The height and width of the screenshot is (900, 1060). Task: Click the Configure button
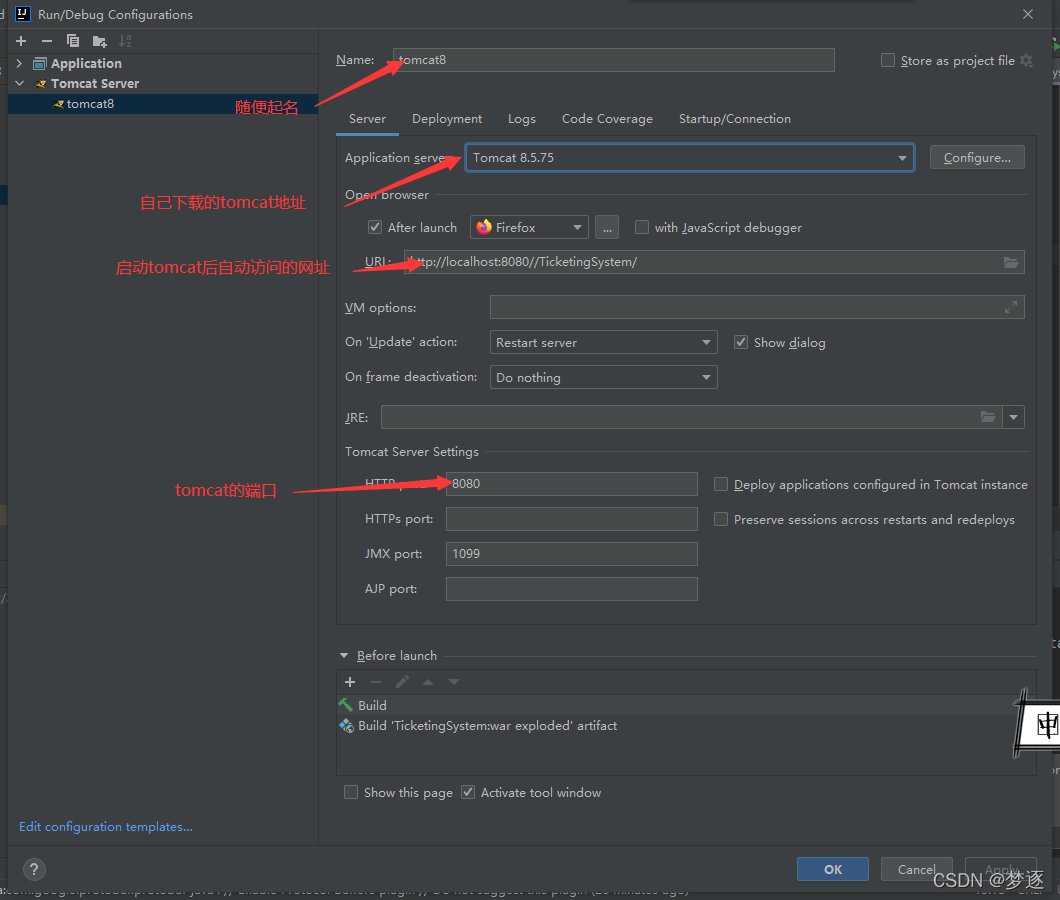point(977,157)
